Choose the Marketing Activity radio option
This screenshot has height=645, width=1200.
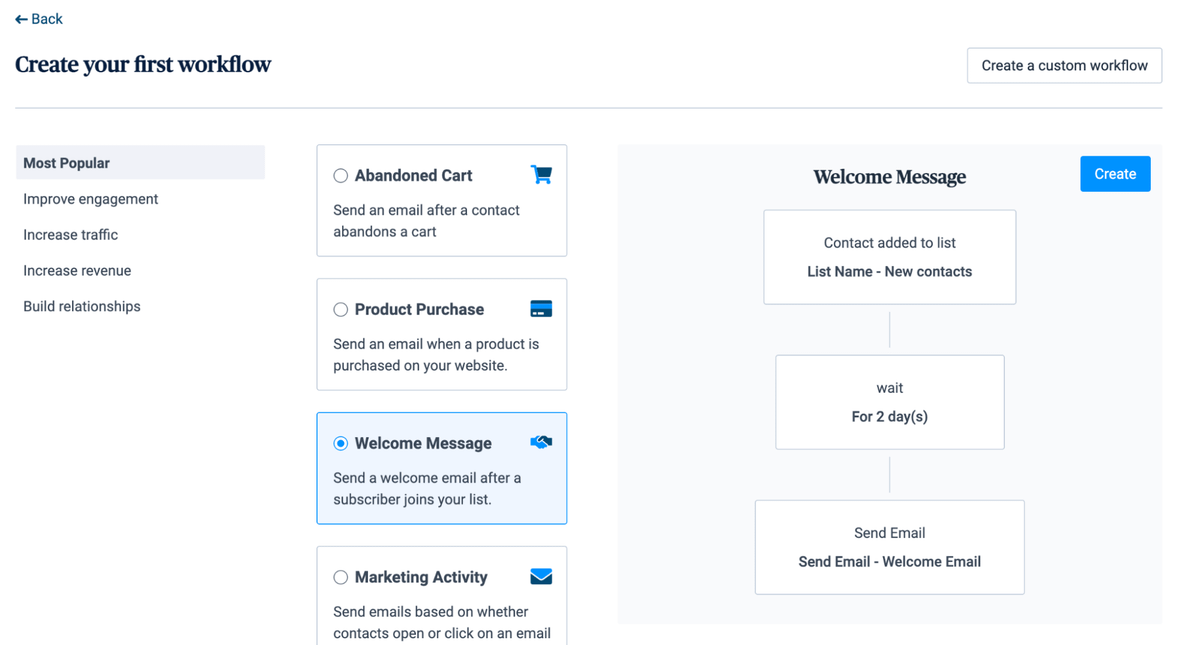[341, 577]
